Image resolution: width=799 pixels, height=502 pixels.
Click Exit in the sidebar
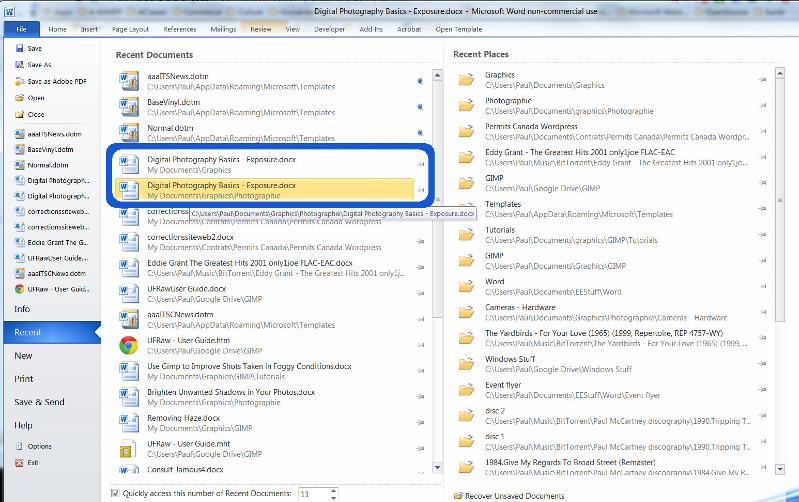[x=26, y=462]
